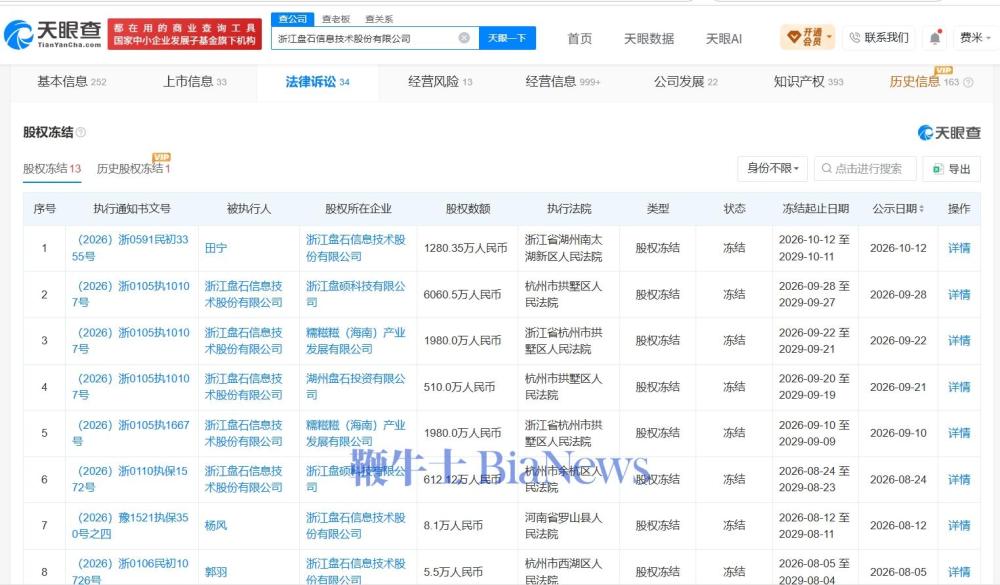The height and width of the screenshot is (585, 1000).
Task: Open 田宁 in the 被执行人 column
Action: click(216, 248)
